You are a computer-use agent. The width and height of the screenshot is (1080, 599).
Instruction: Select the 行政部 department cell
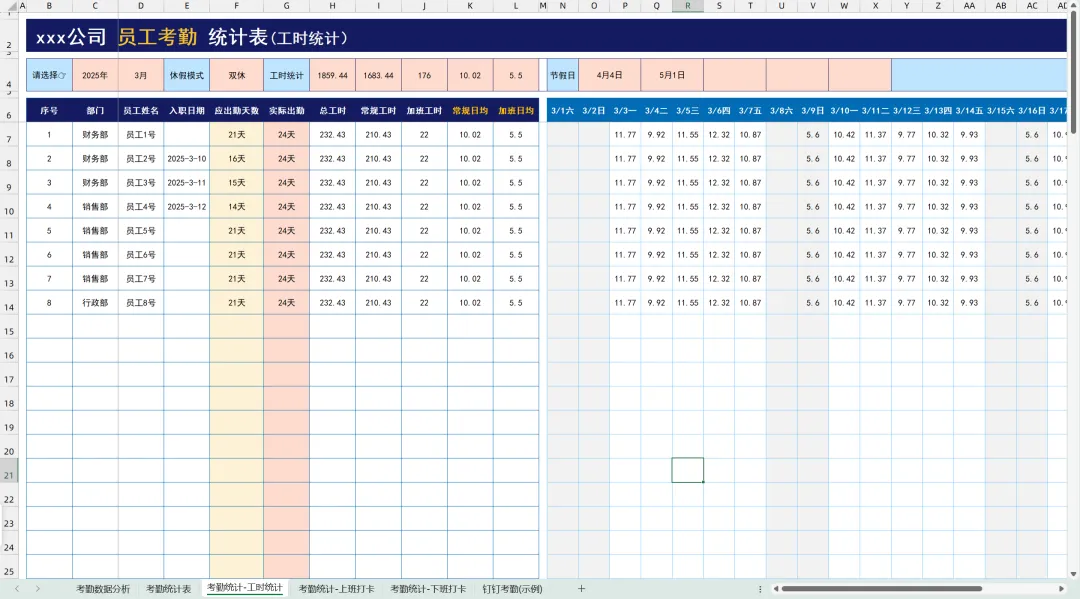point(95,303)
